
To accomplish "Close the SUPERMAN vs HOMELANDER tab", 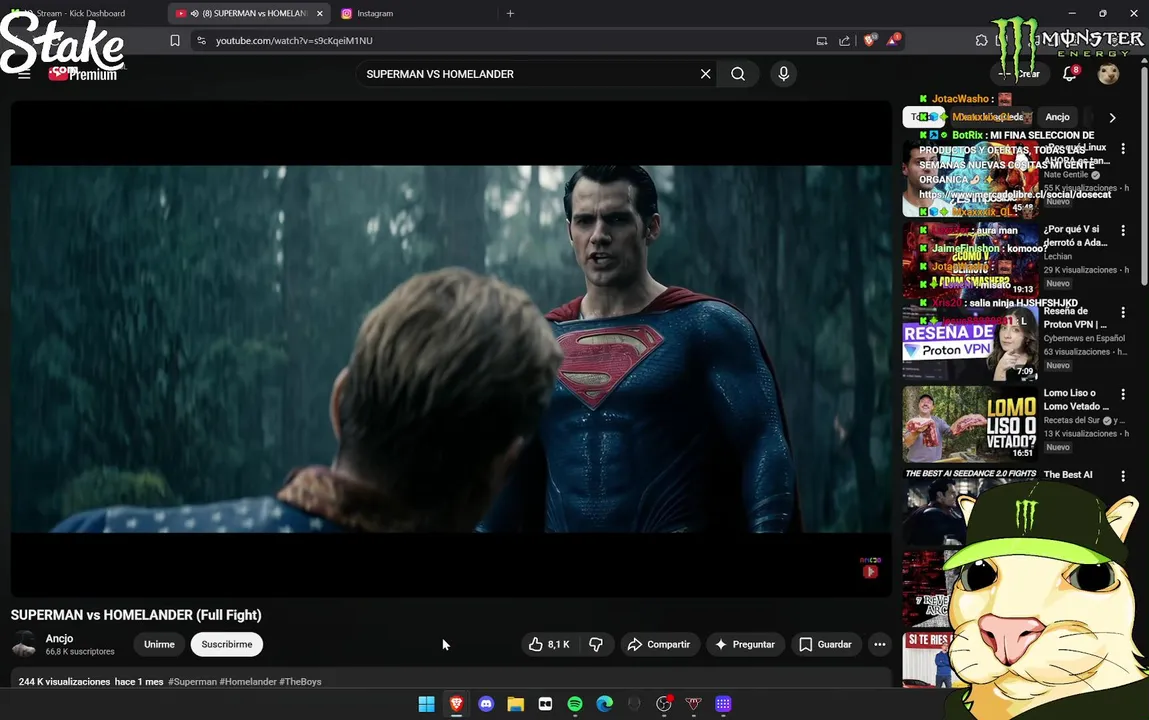I will coord(319,13).
